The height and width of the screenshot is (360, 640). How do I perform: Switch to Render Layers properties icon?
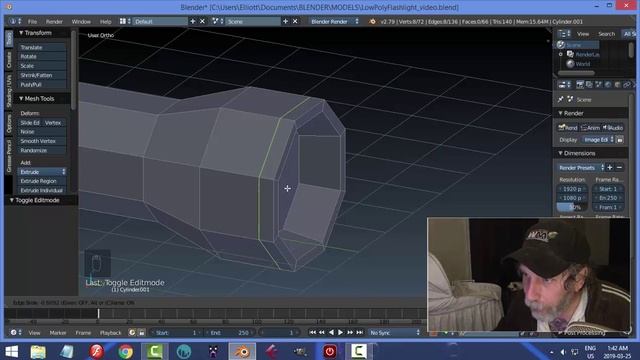coord(589,84)
